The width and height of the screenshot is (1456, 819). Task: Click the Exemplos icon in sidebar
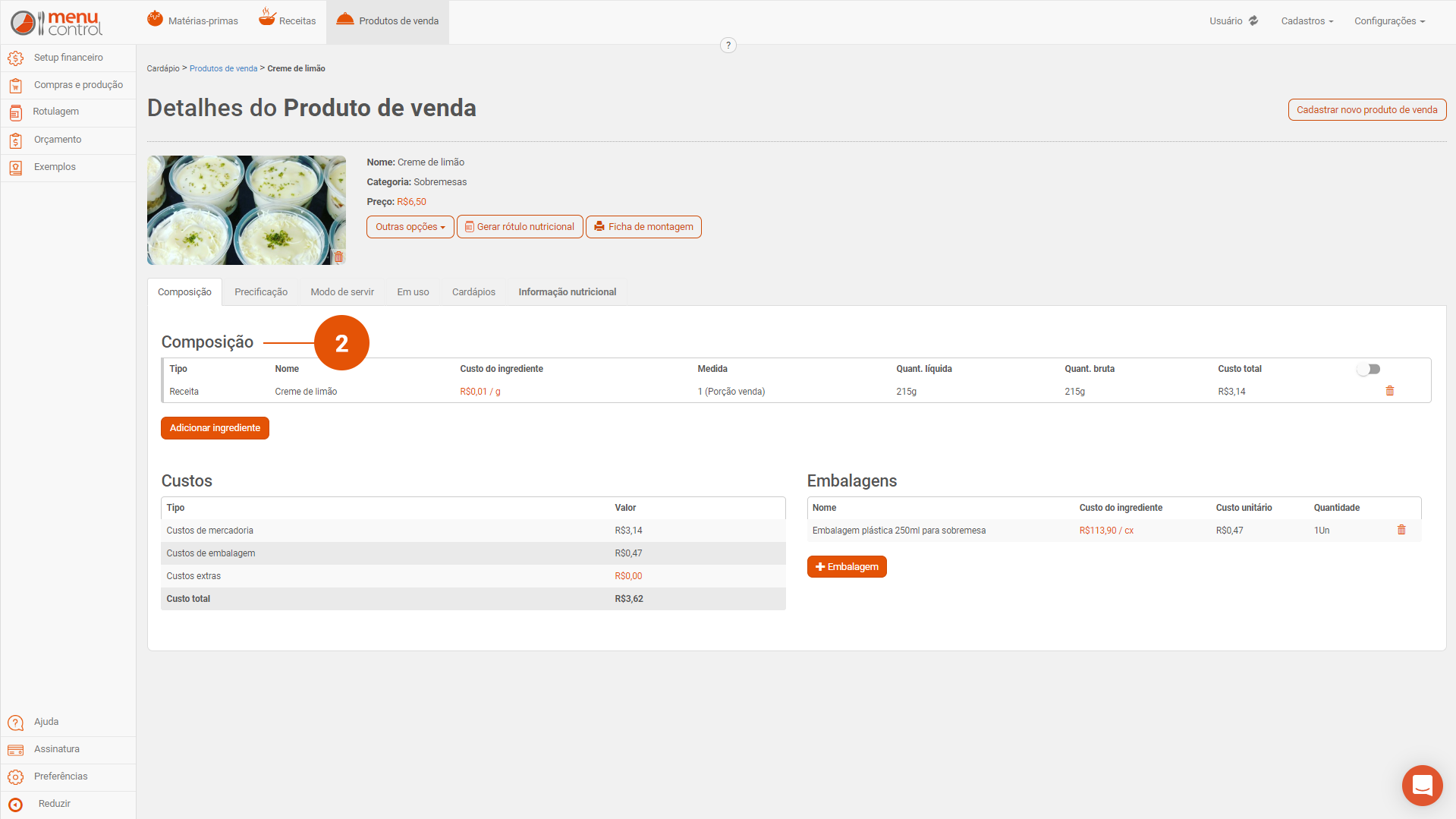coord(16,168)
